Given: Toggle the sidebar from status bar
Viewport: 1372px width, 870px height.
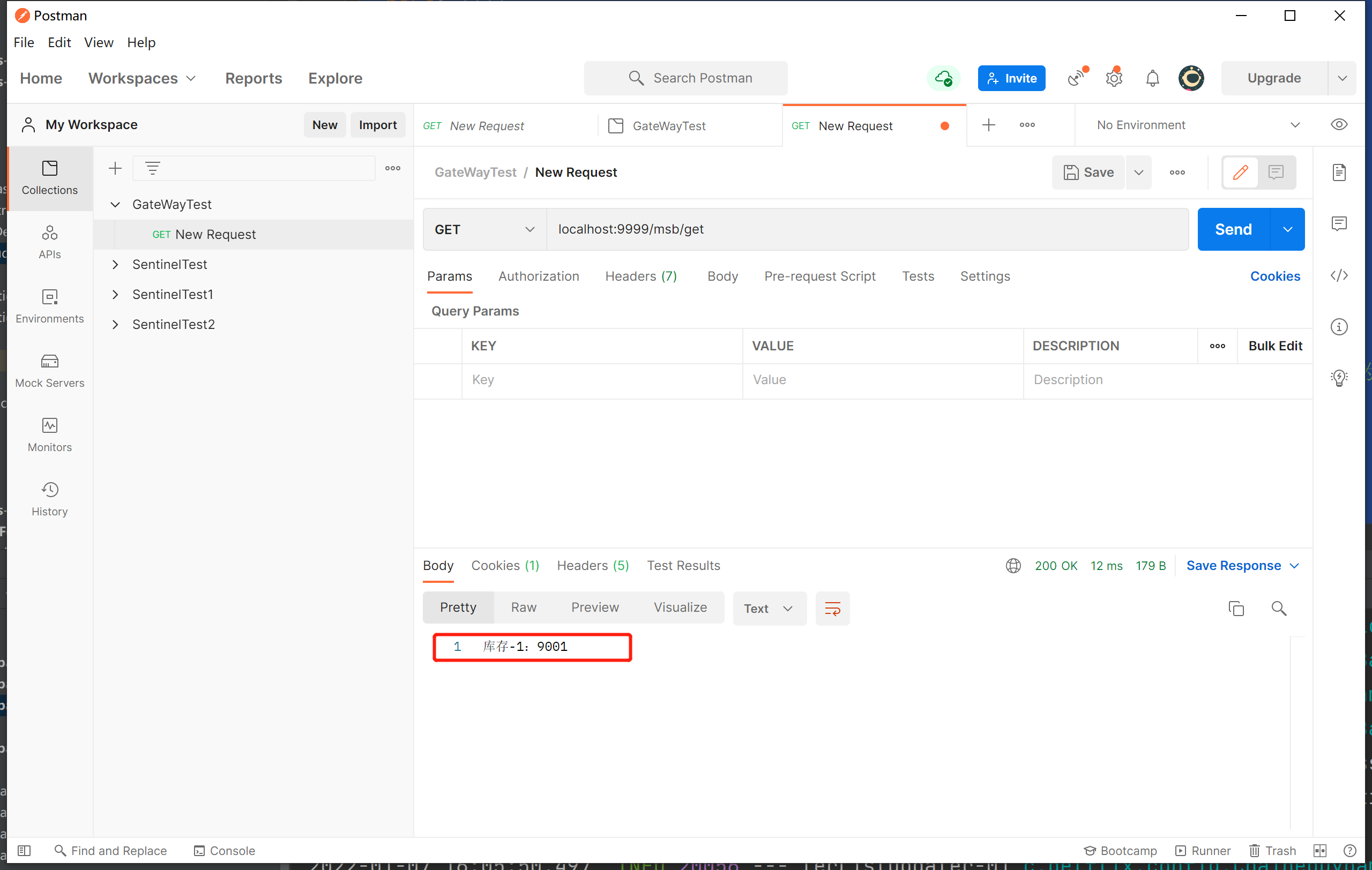Looking at the screenshot, I should click(24, 851).
